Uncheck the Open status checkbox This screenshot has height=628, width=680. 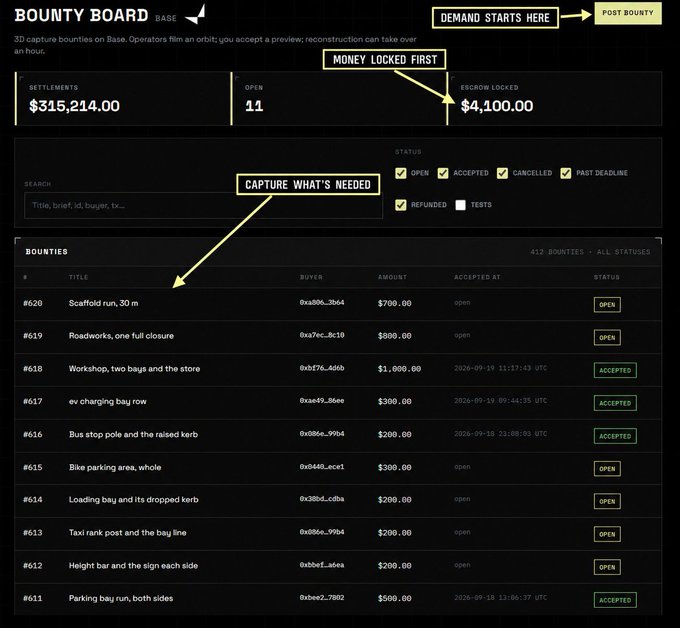click(x=401, y=173)
